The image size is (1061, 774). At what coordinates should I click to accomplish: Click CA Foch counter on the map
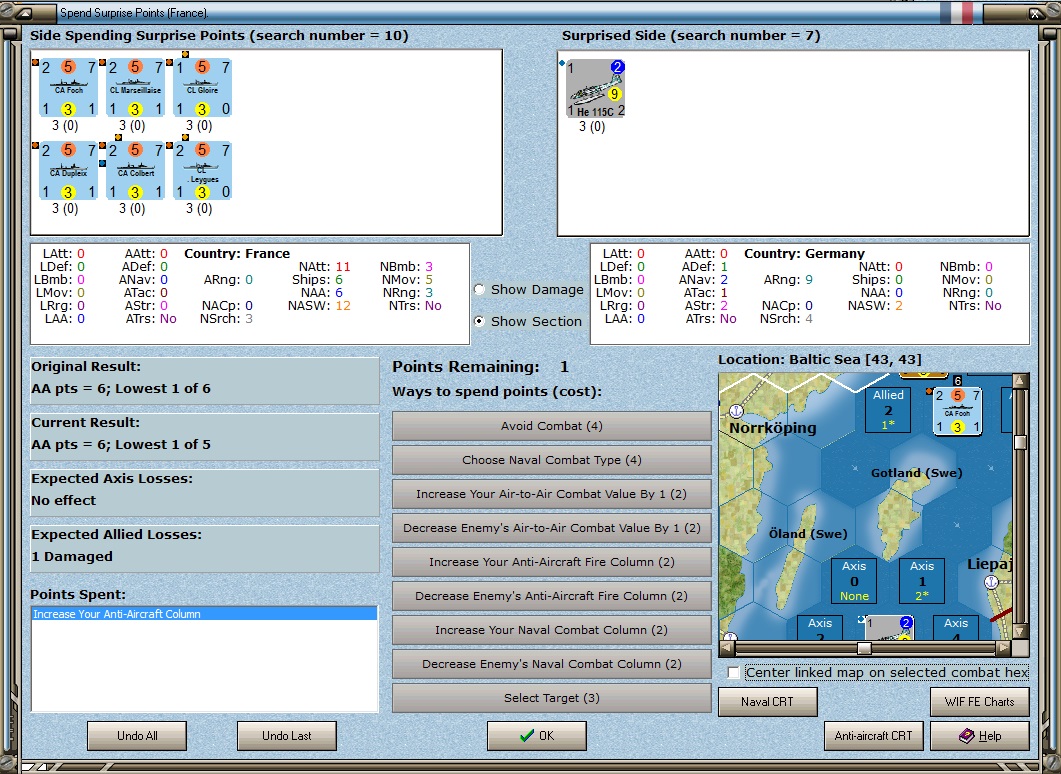(x=957, y=411)
